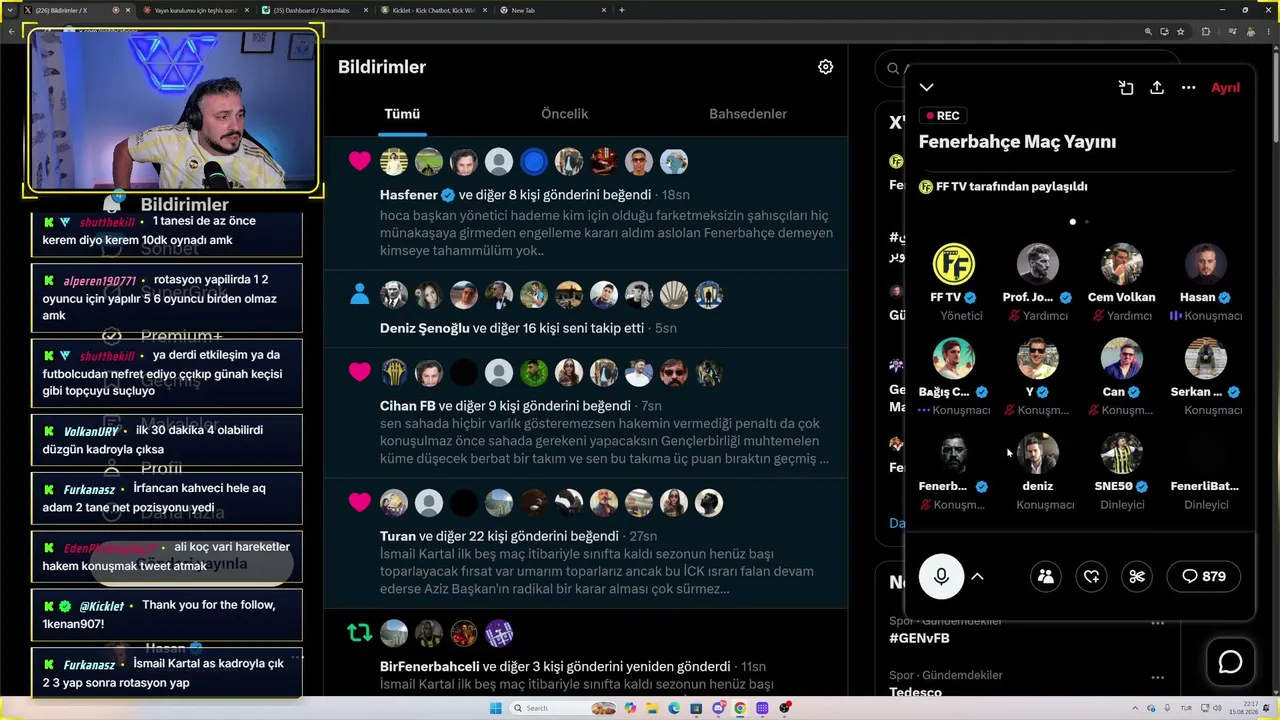Open OBS Studio from the taskbar
The height and width of the screenshot is (720, 1280).
[785, 708]
